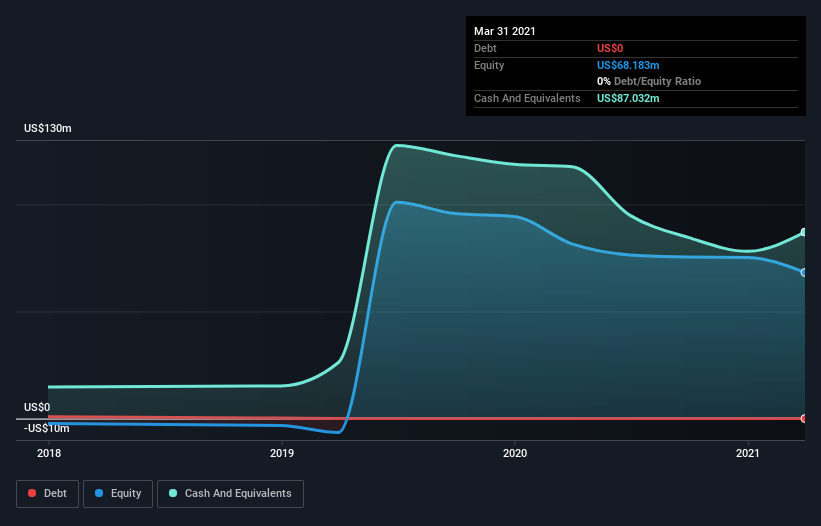This screenshot has height=526, width=821.
Task: Click the Cash And Equivalents tooltip row label
Action: point(527,98)
